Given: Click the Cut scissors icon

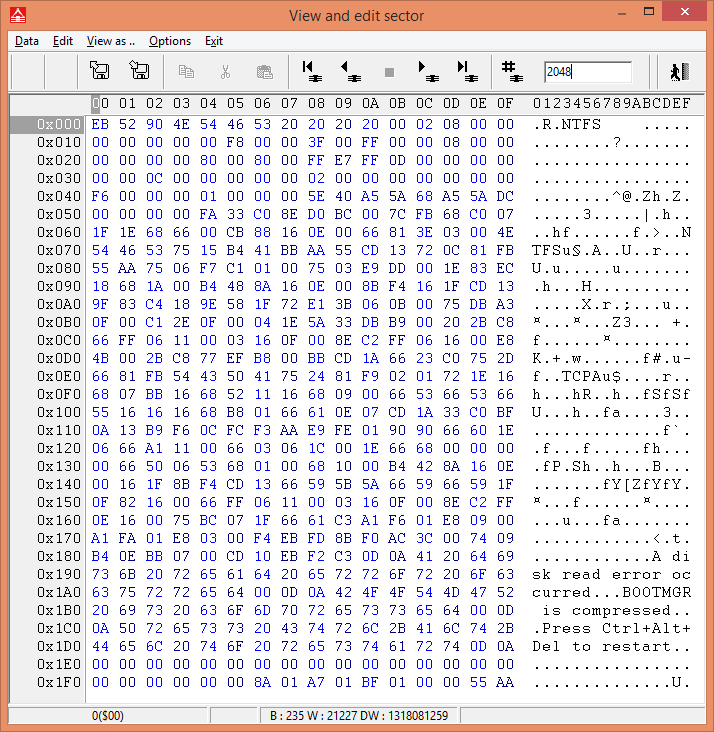Looking at the screenshot, I should pos(226,72).
